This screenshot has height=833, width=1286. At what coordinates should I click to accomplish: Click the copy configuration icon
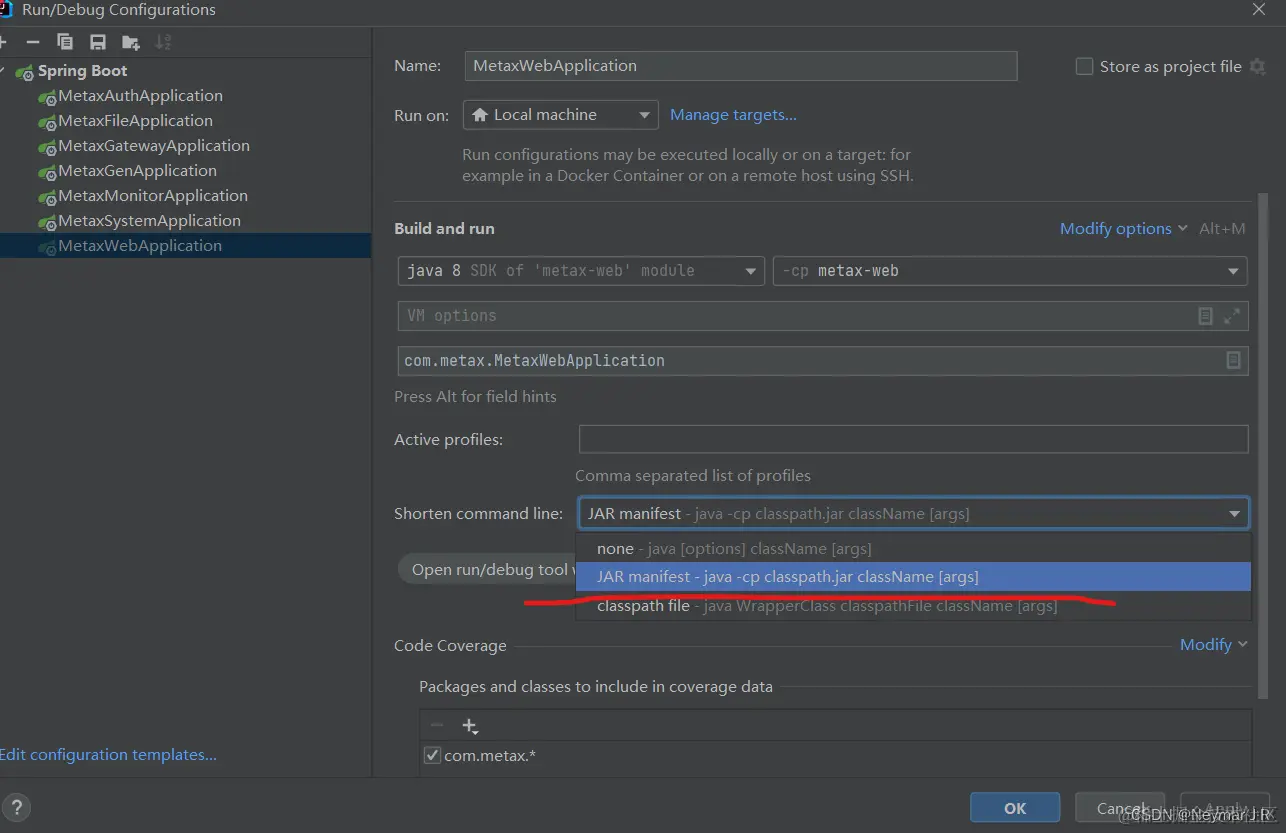[65, 42]
